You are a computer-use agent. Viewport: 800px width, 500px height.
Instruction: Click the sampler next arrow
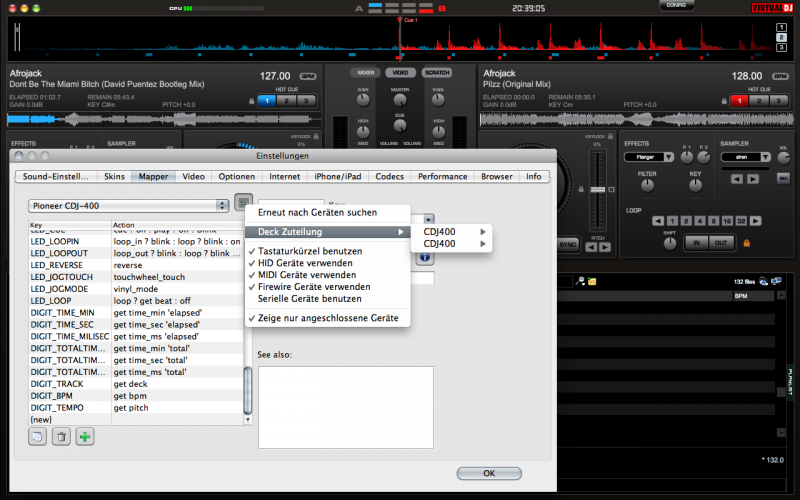click(x=753, y=179)
